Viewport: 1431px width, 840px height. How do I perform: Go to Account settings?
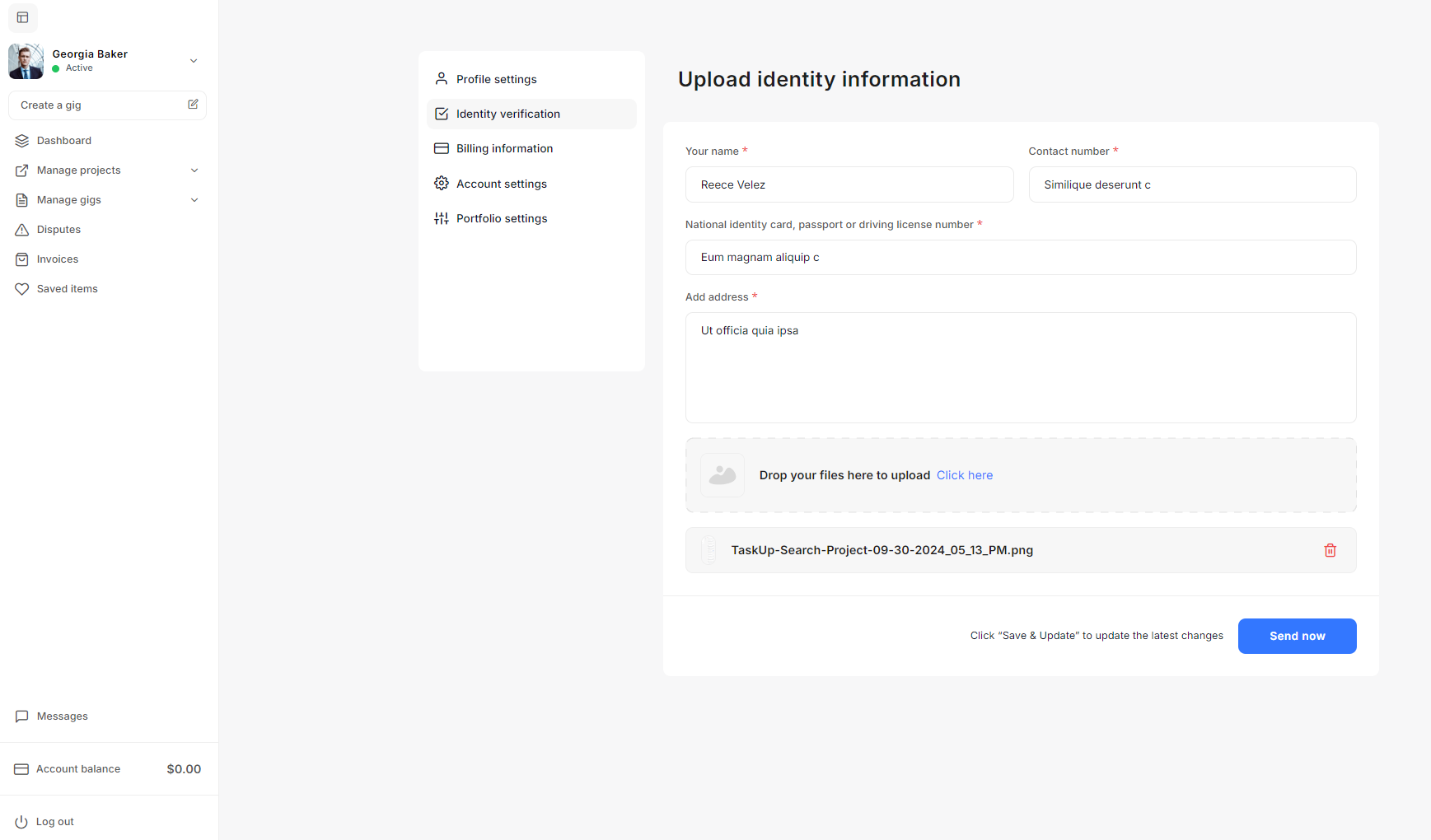tap(501, 184)
